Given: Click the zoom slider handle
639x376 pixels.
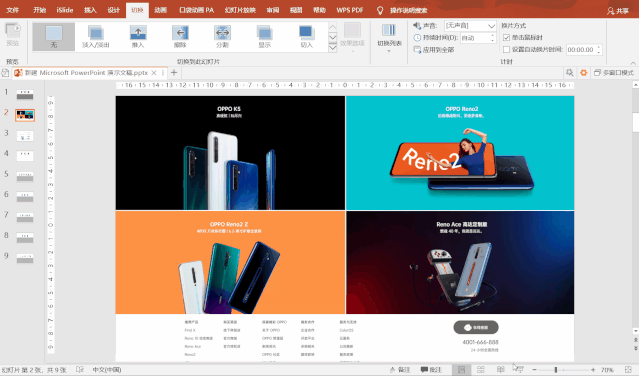Looking at the screenshot, I should pyautogui.click(x=555, y=369).
